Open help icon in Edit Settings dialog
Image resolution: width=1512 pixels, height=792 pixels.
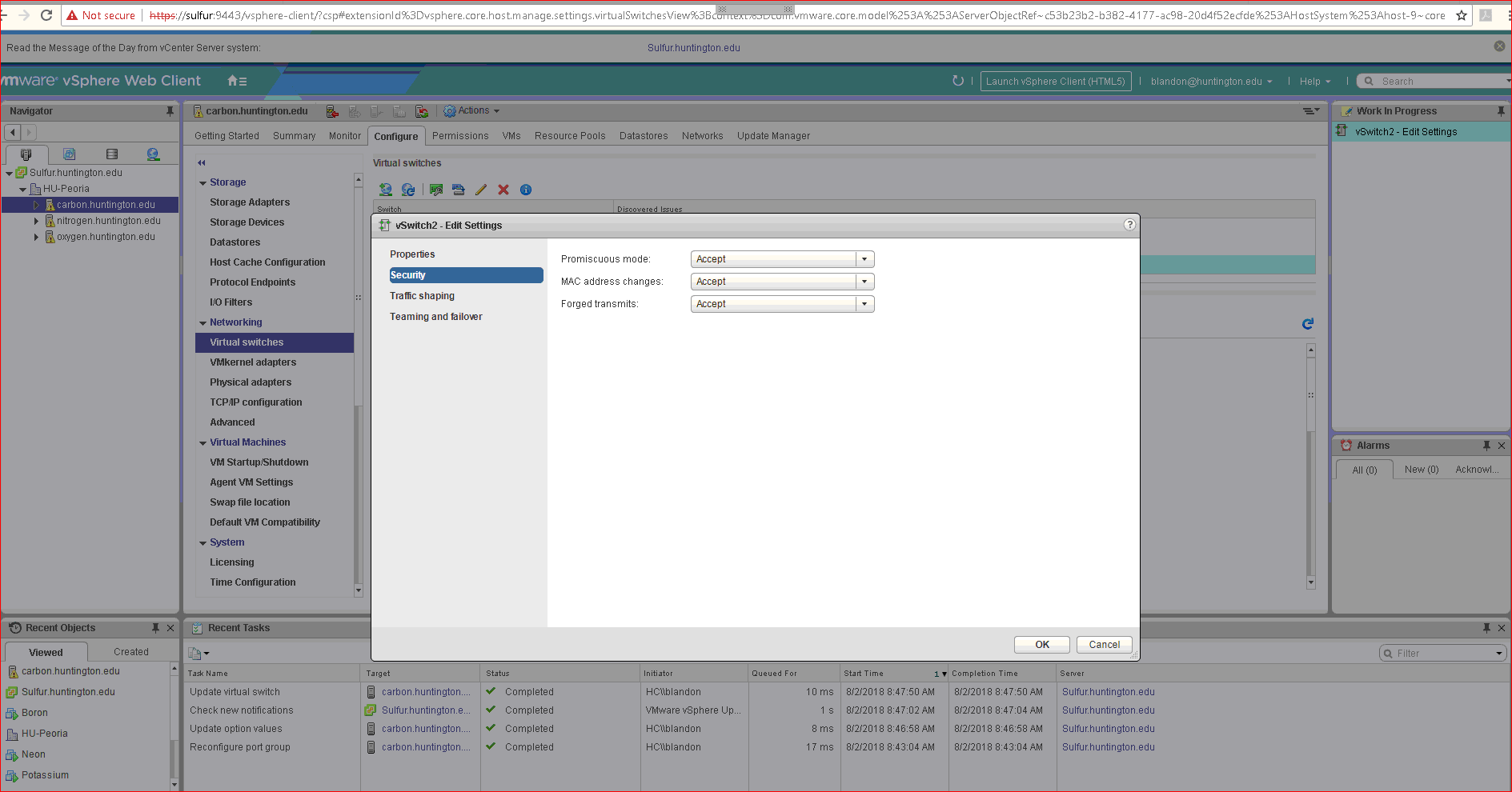[x=1129, y=225]
